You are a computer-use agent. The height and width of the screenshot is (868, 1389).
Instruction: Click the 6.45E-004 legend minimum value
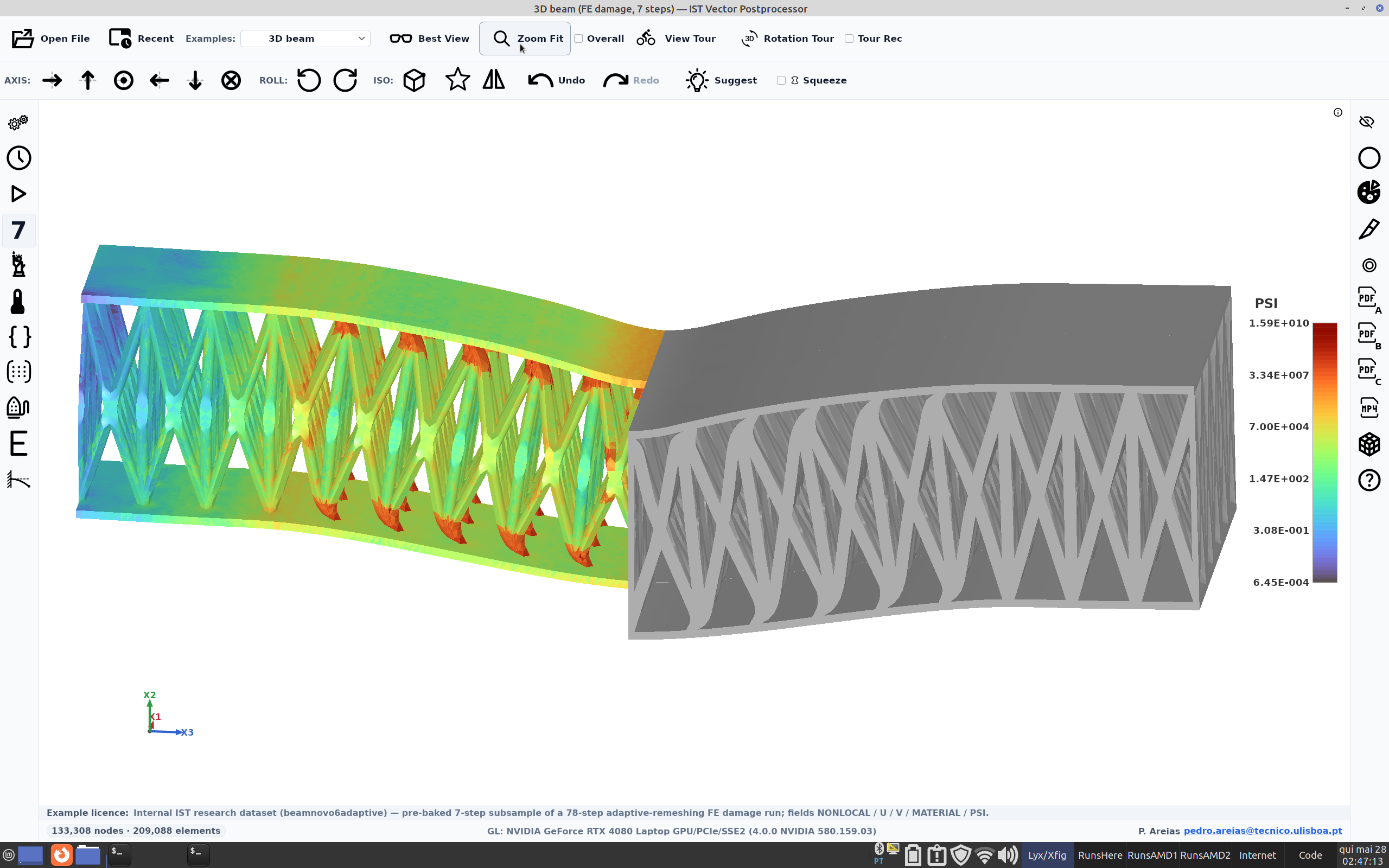click(1280, 582)
